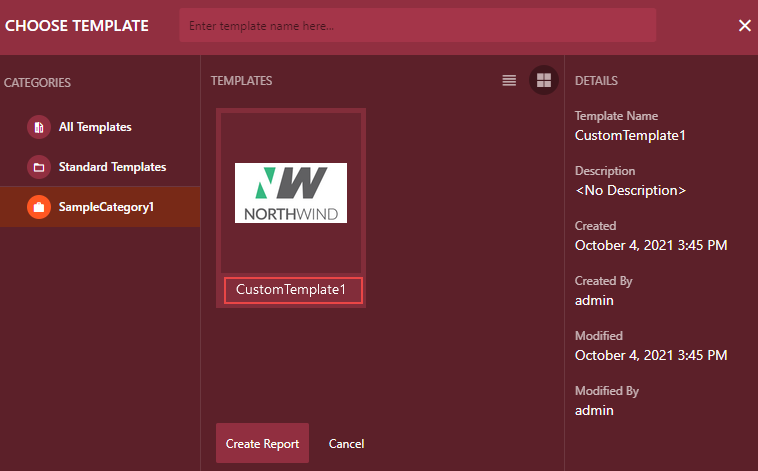The image size is (758, 471).
Task: Click the Created By admin value
Action: (594, 301)
